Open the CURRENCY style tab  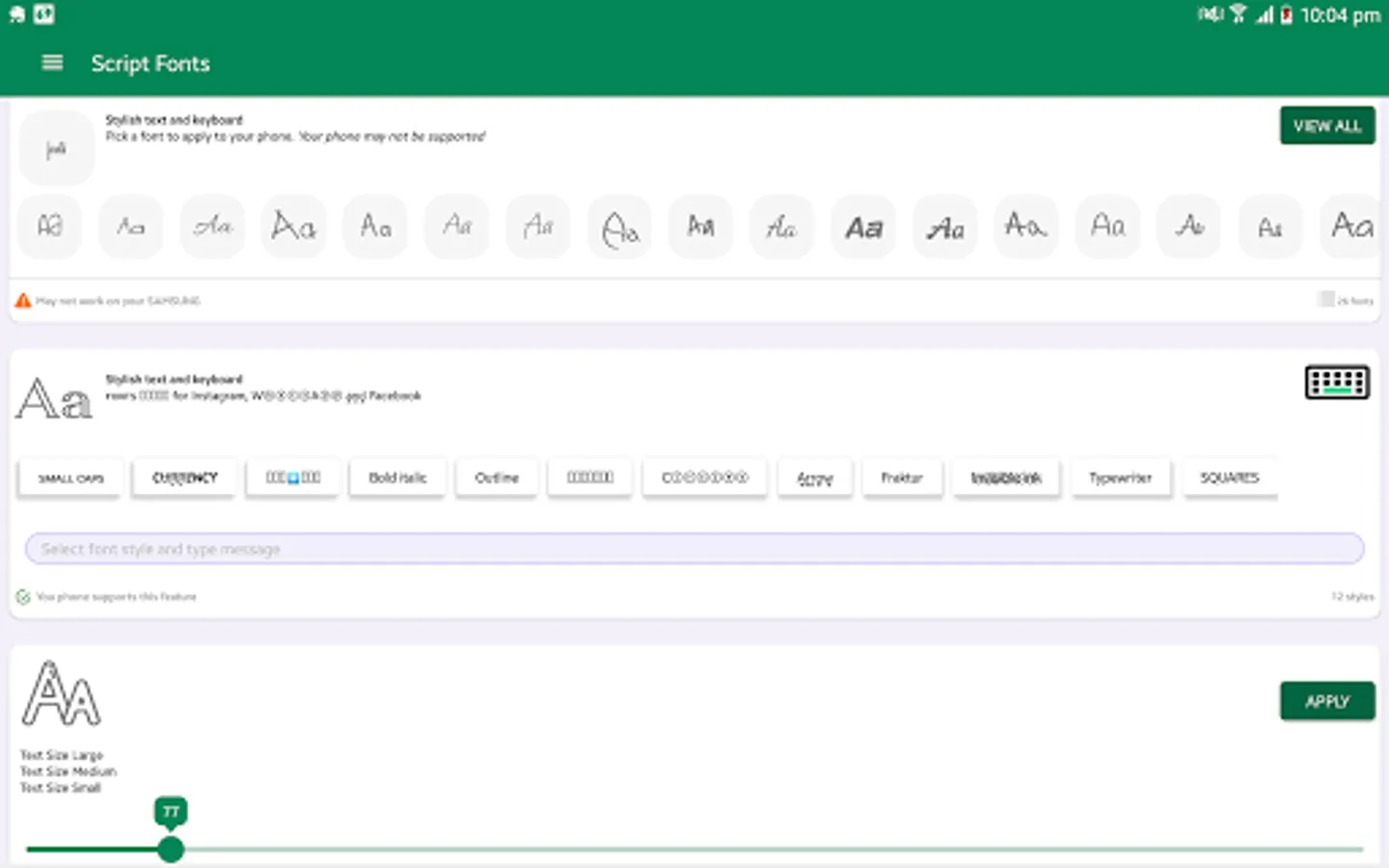[183, 476]
